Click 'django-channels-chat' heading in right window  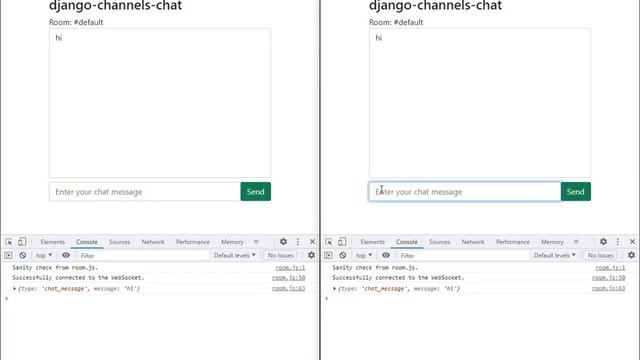436,6
